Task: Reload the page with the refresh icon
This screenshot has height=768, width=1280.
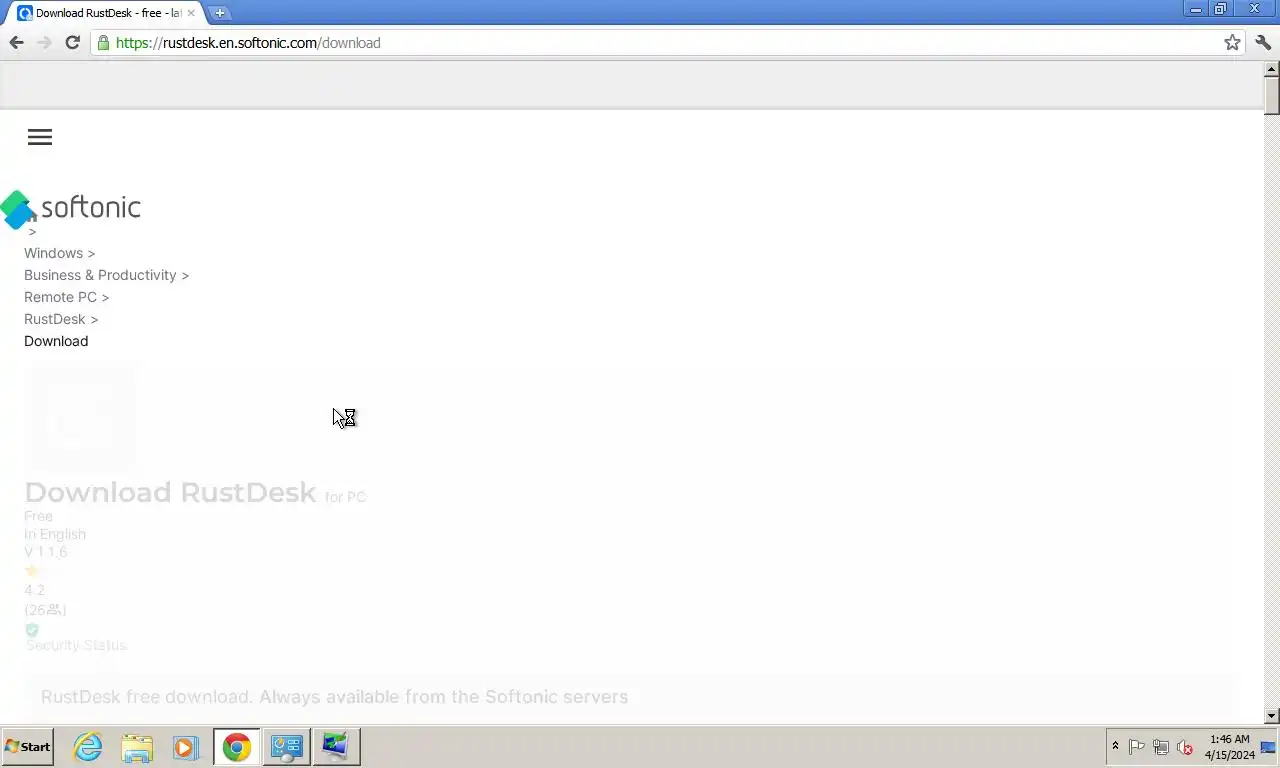Action: [72, 42]
